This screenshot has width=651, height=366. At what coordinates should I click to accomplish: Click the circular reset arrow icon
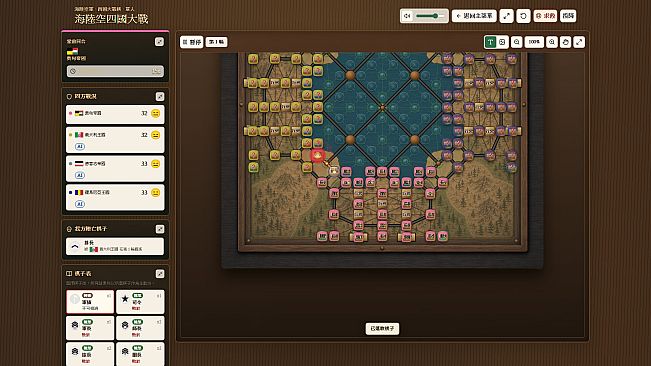523,16
